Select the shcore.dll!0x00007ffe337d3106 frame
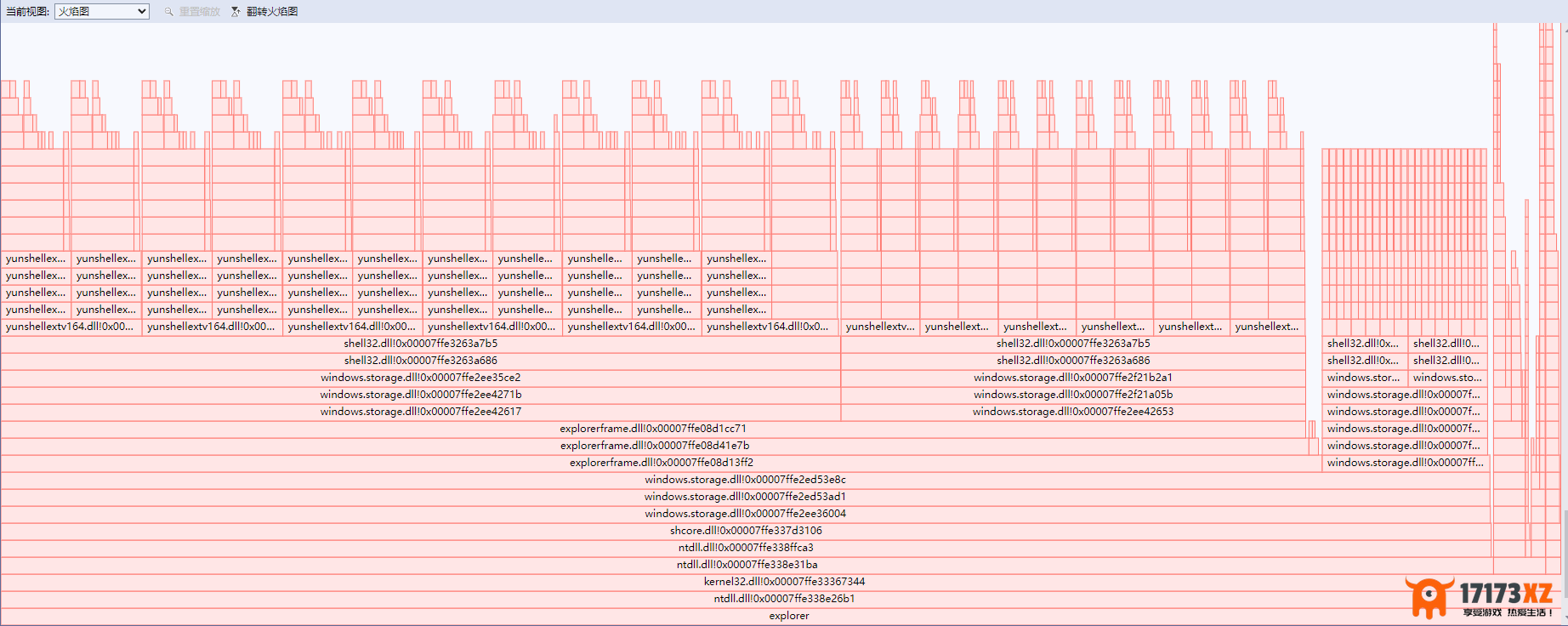Image resolution: width=1568 pixels, height=626 pixels. [746, 531]
